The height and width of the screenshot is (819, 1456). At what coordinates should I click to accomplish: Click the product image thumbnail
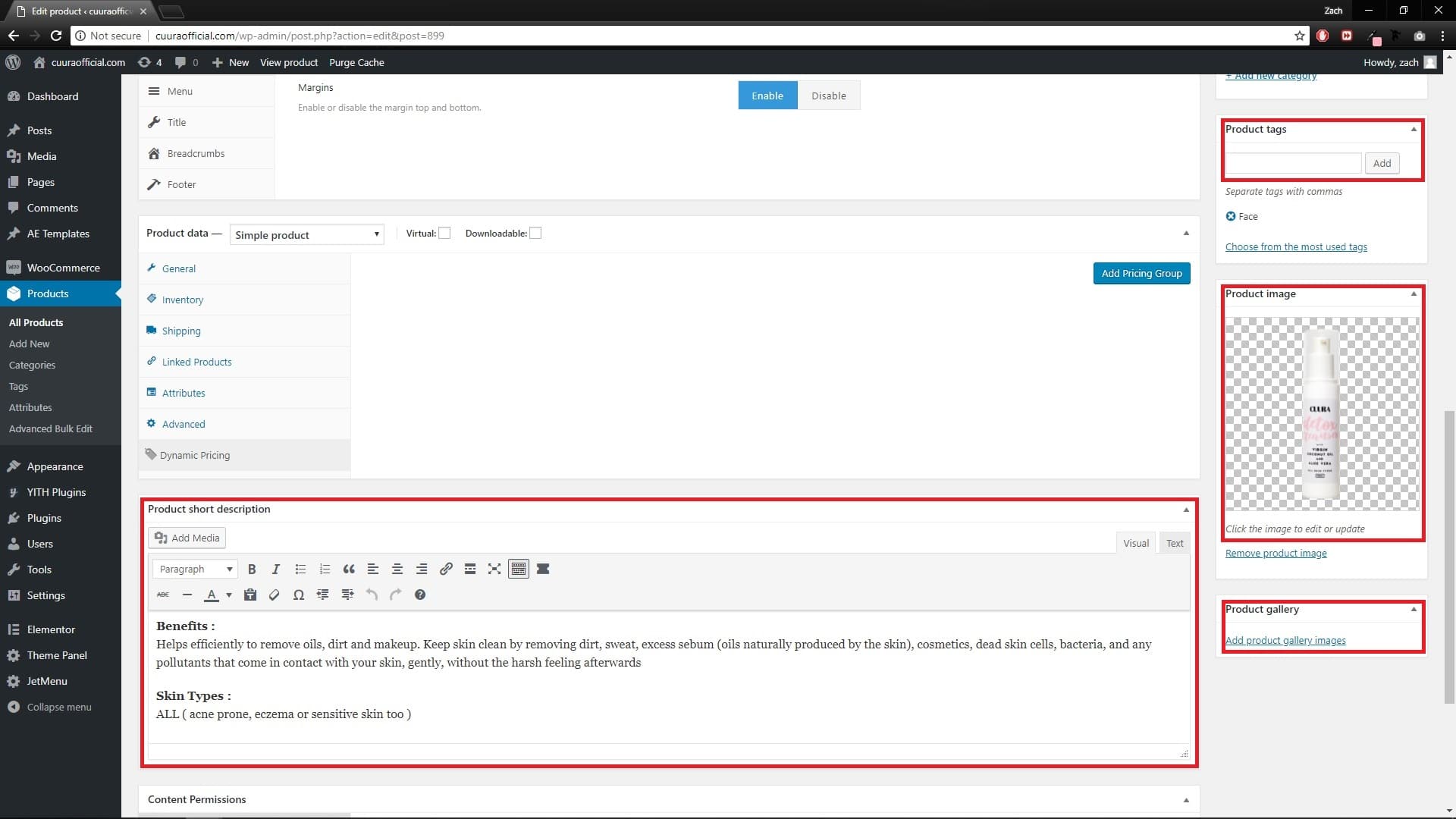click(1322, 414)
